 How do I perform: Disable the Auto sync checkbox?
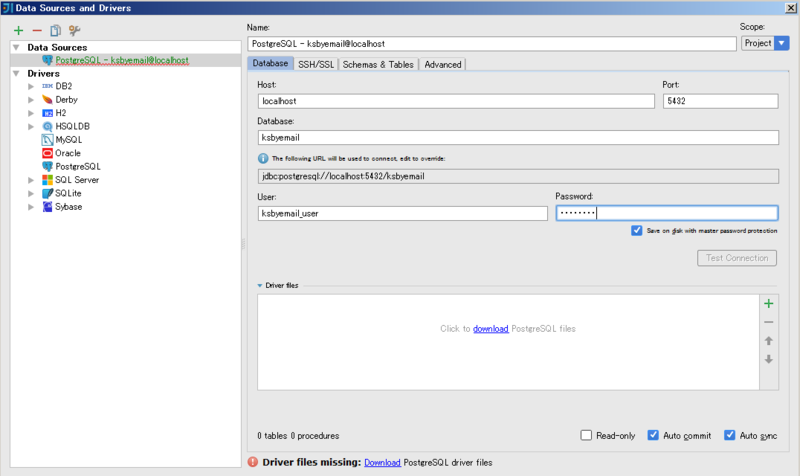pyautogui.click(x=730, y=435)
